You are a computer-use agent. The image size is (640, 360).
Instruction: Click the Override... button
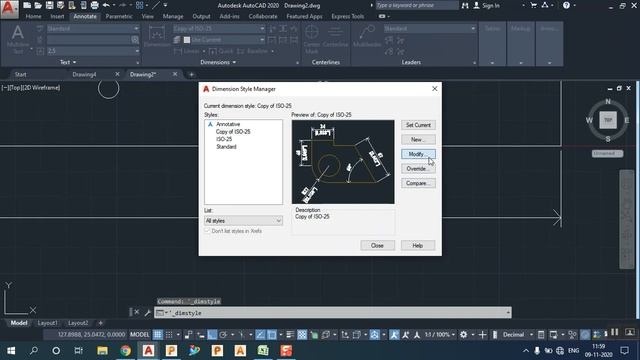tap(418, 169)
